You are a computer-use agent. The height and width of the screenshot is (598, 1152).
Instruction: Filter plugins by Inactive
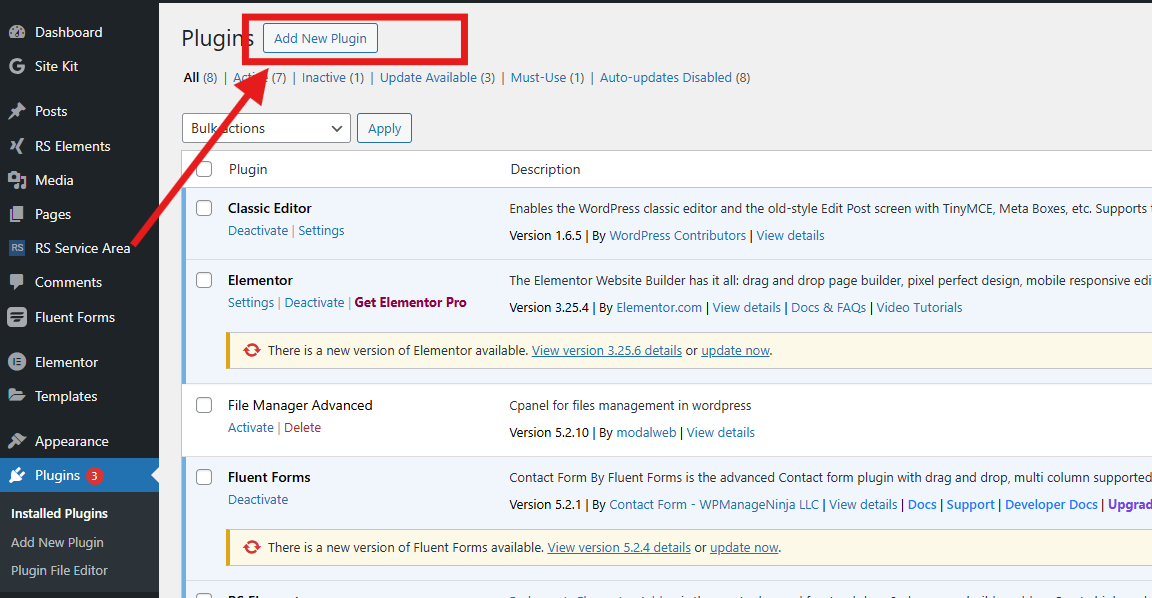click(324, 78)
